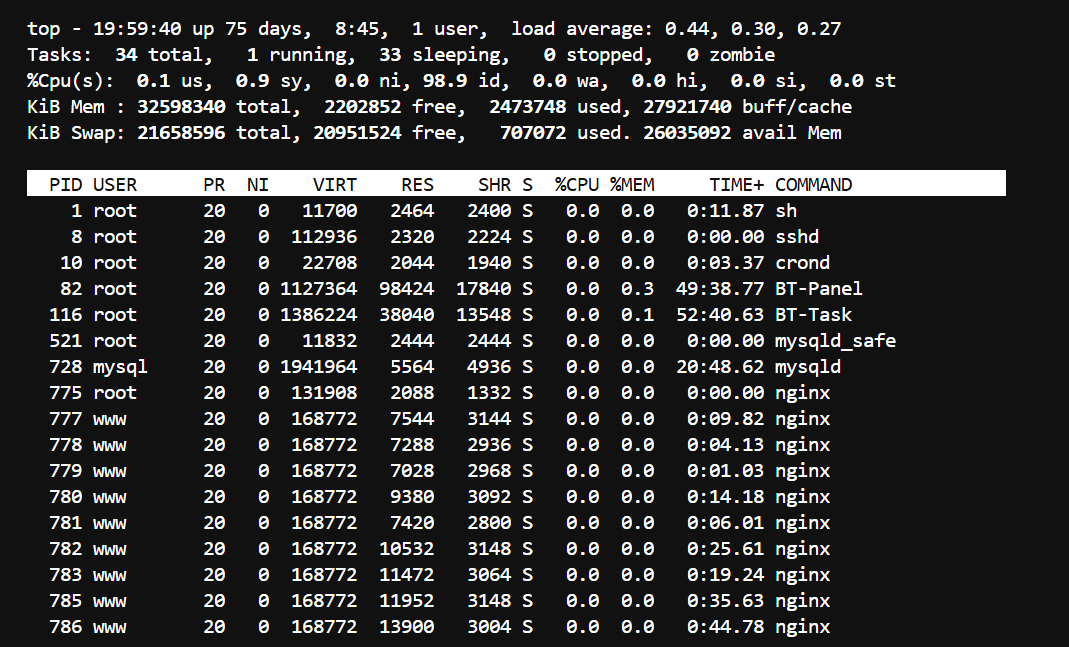Image resolution: width=1069 pixels, height=647 pixels.
Task: Select the RES column header
Action: (417, 185)
